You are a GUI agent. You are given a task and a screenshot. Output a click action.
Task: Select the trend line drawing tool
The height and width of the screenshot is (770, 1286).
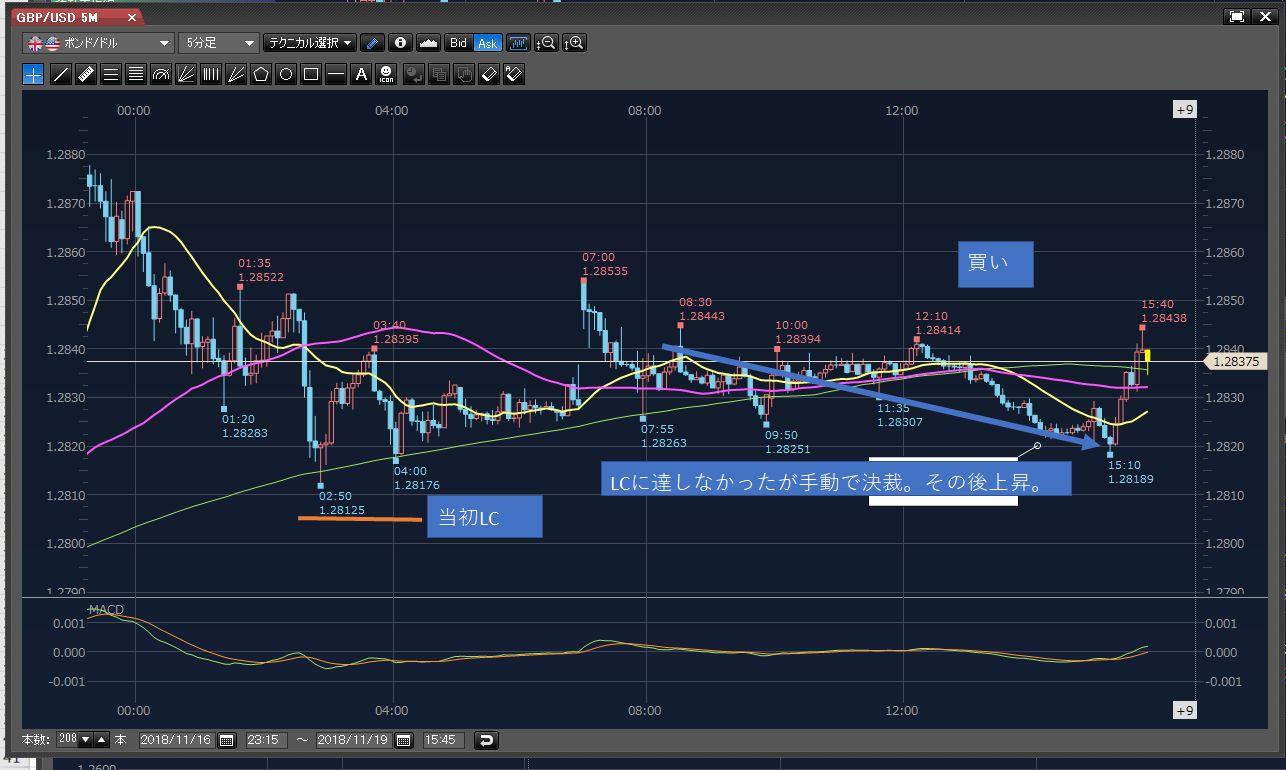coord(61,74)
